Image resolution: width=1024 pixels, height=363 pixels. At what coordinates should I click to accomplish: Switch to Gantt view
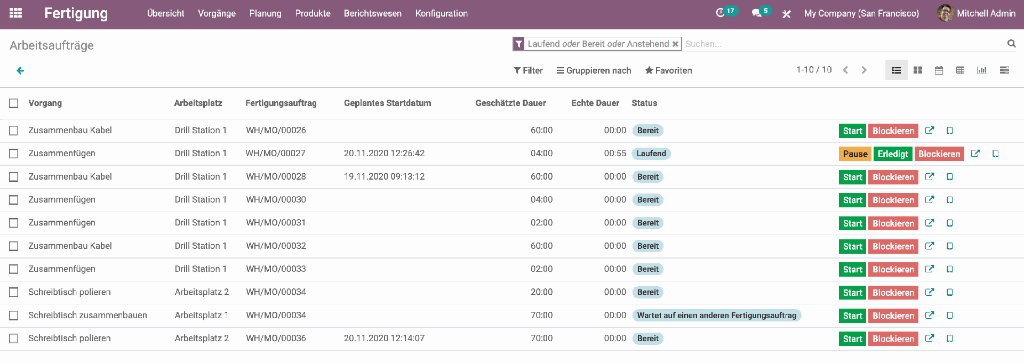[1004, 70]
